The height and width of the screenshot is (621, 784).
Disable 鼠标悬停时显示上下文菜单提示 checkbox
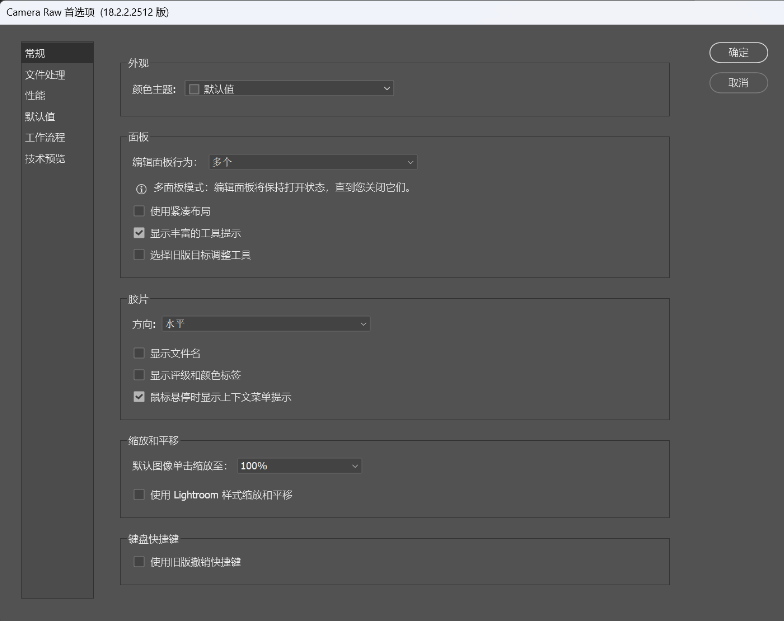139,397
